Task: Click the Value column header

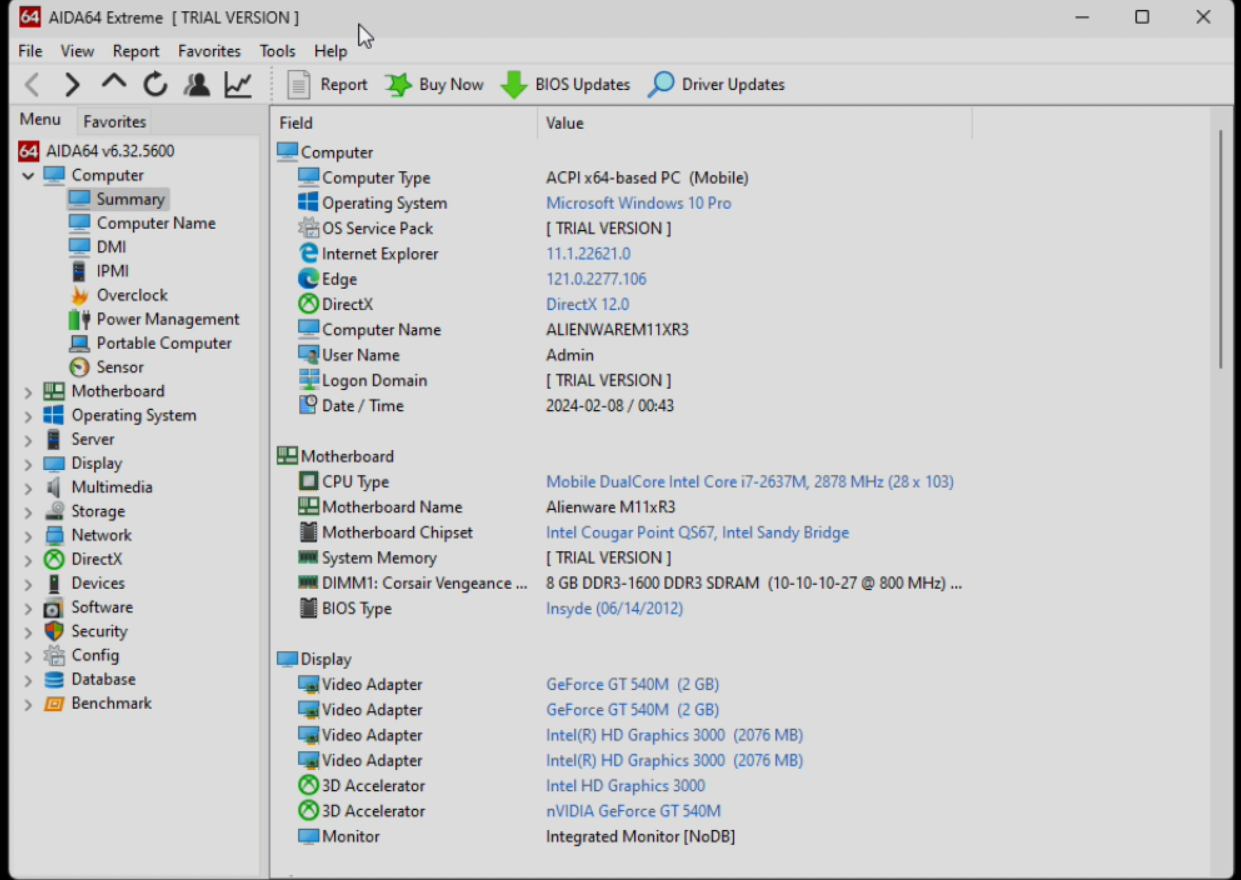Action: pos(755,123)
